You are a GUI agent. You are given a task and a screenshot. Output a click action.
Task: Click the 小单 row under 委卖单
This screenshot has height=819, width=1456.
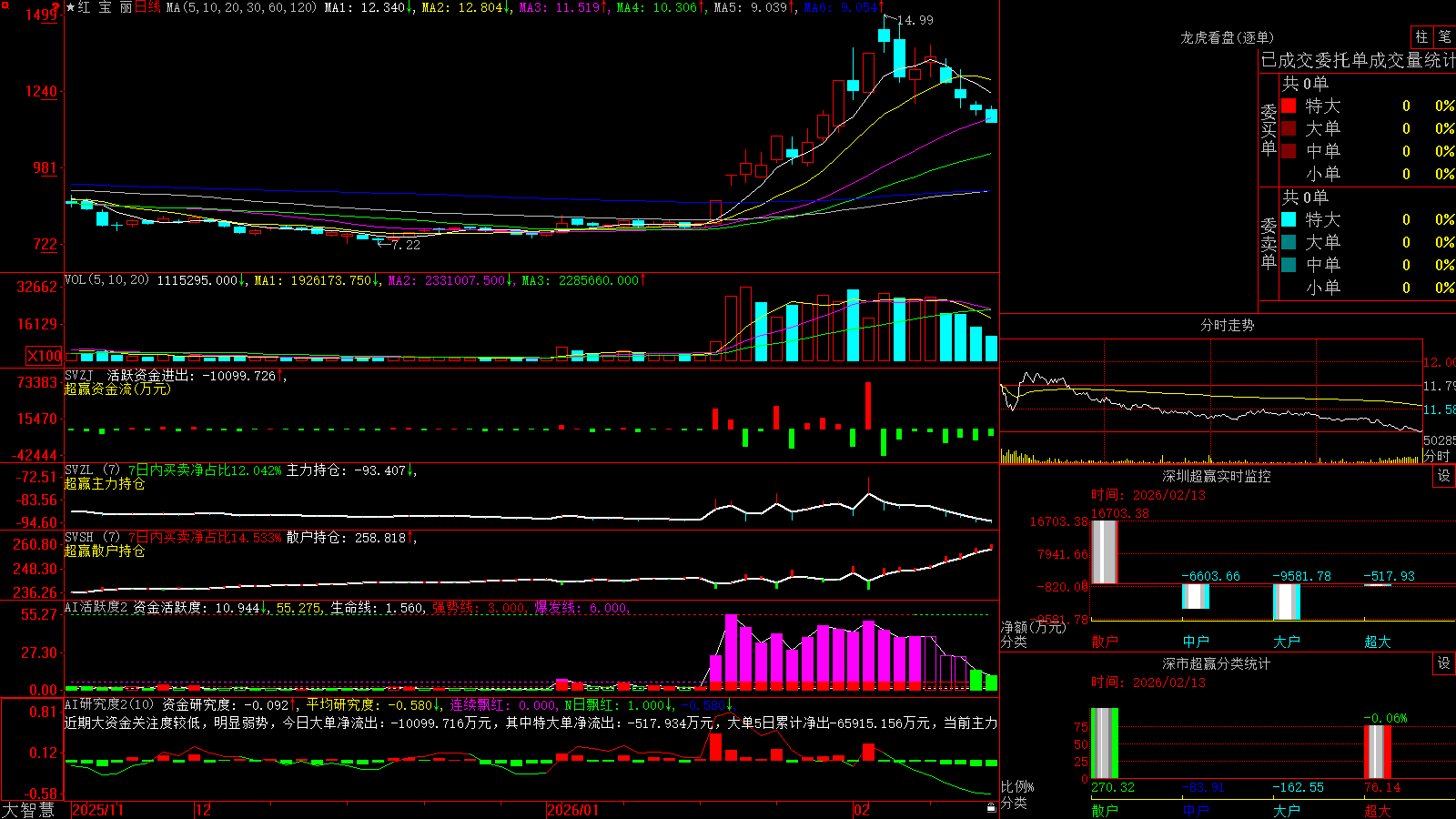pyautogui.click(x=1368, y=288)
